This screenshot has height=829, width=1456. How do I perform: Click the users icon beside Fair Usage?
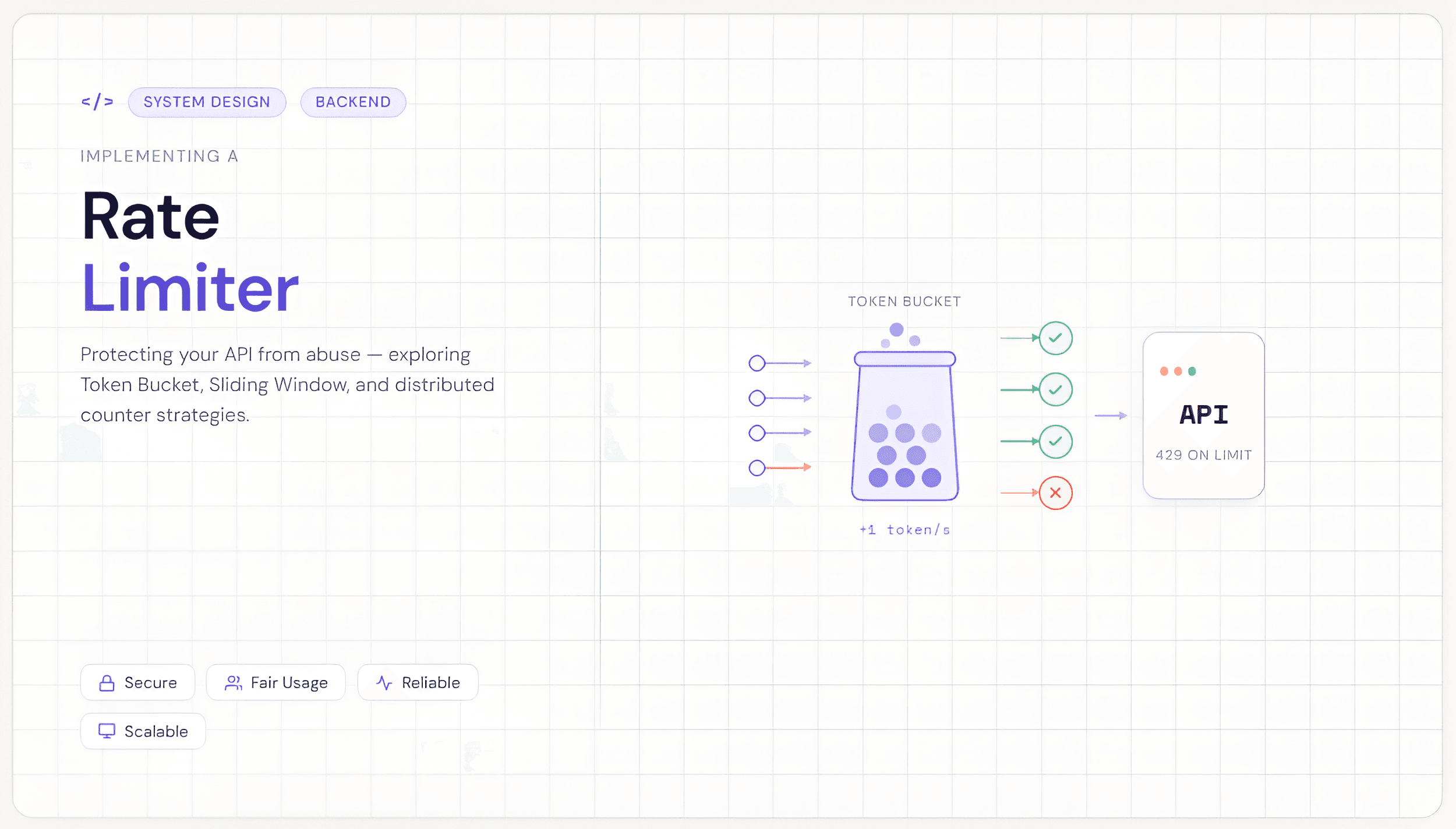pos(234,683)
